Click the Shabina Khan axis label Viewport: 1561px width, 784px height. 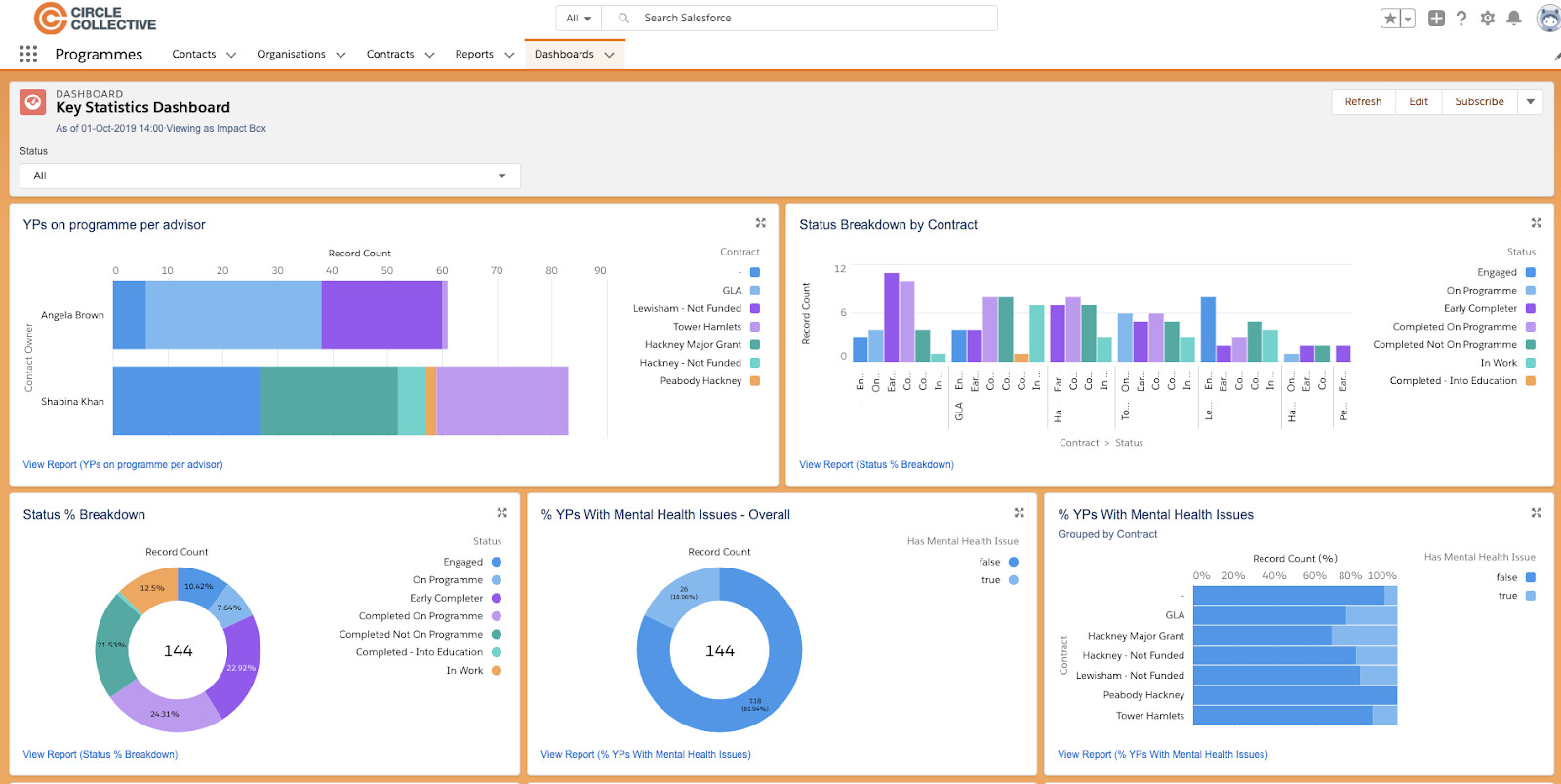(x=72, y=401)
